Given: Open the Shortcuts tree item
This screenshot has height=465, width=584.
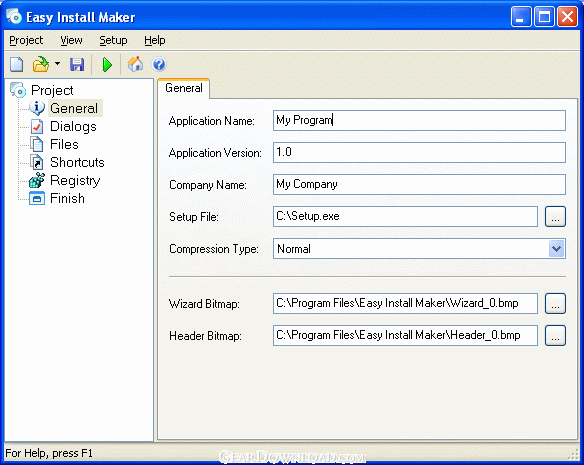Looking at the screenshot, I should (x=77, y=162).
